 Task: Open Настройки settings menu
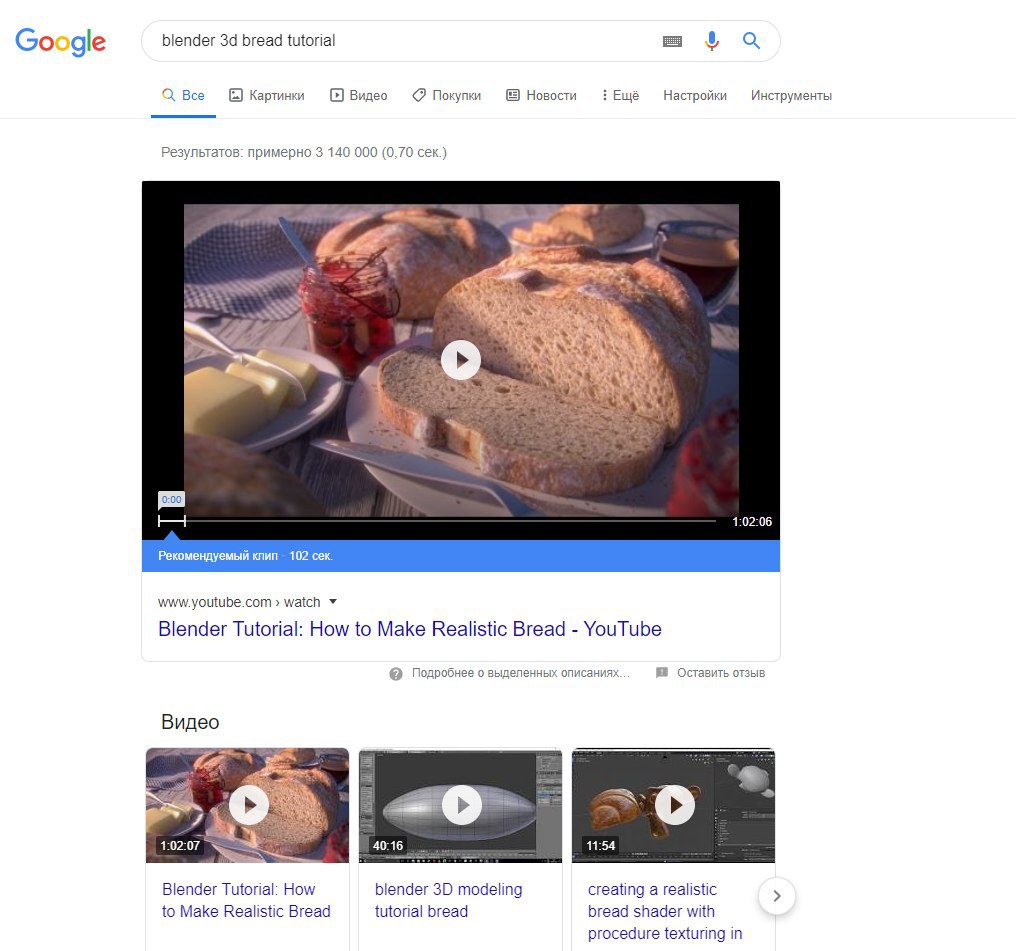click(x=695, y=95)
